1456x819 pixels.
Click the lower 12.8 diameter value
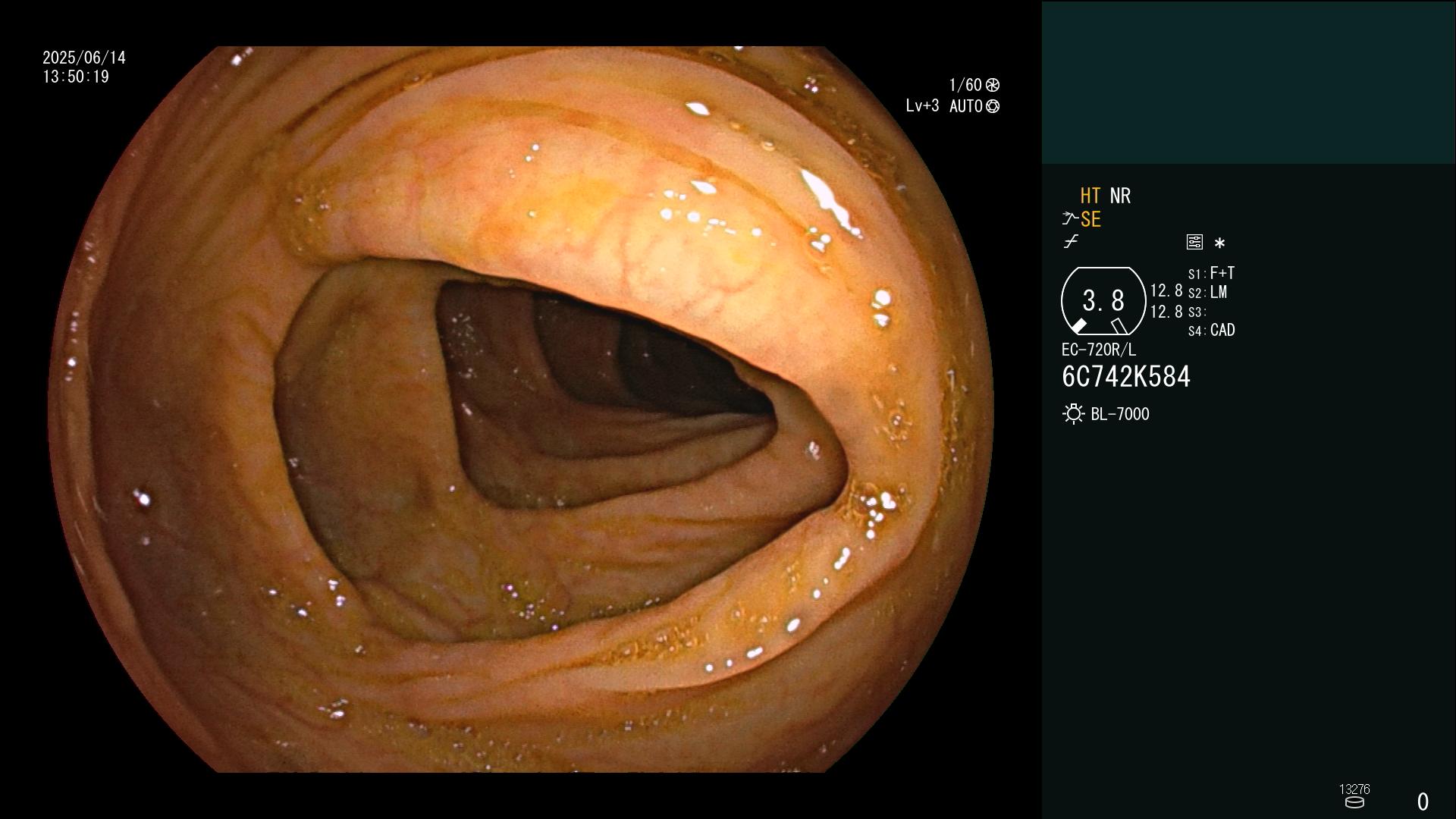pos(1166,312)
